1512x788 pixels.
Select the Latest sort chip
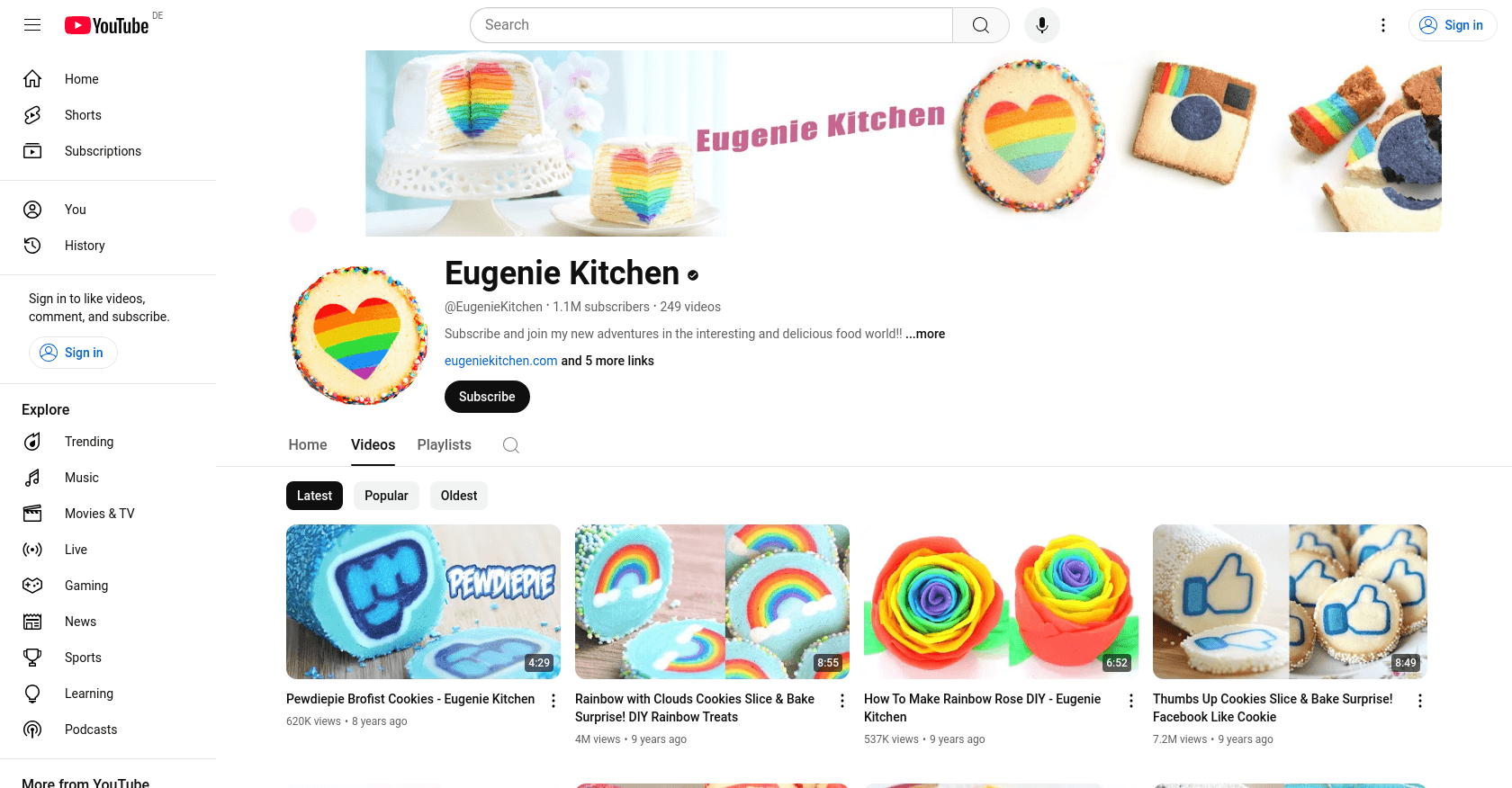pos(314,496)
